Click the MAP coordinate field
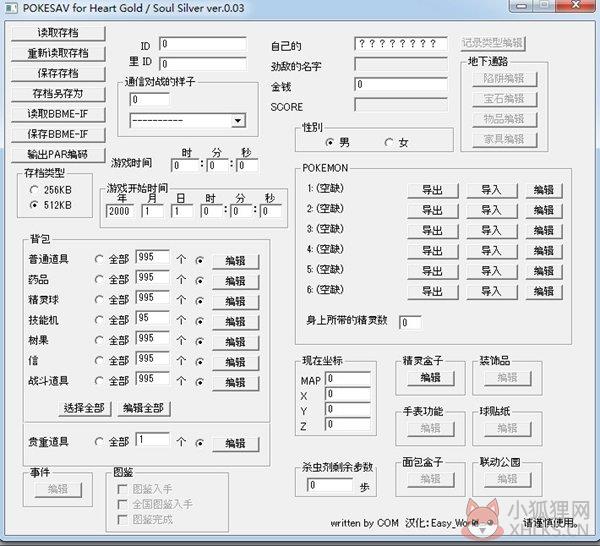 (x=348, y=379)
